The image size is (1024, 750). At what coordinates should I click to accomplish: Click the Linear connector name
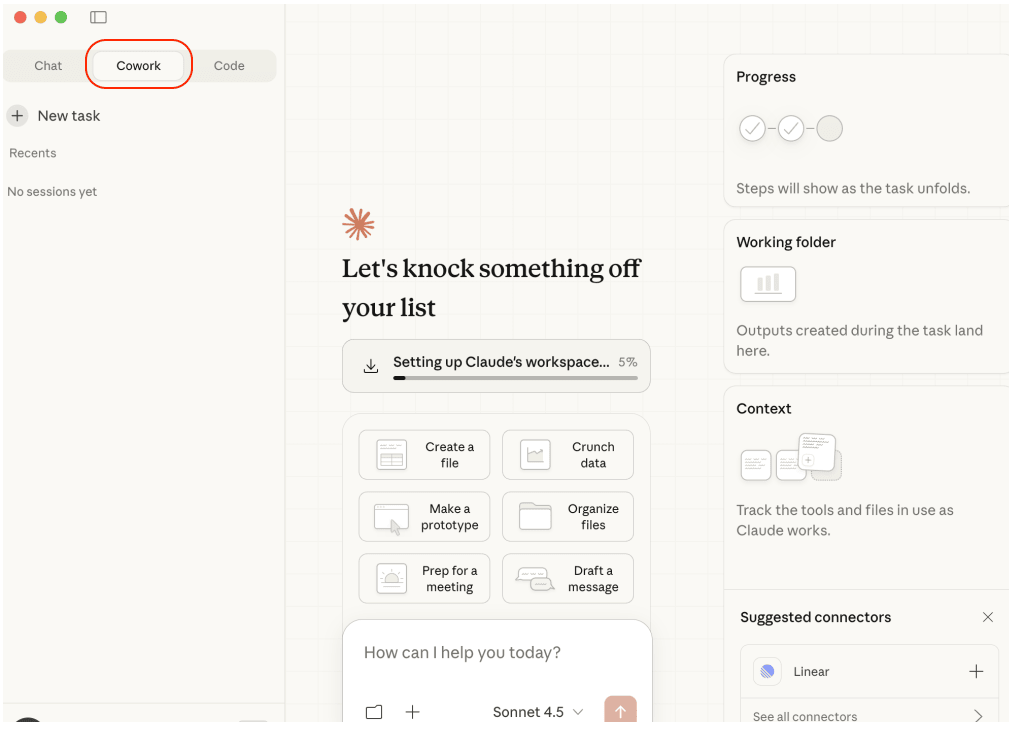pos(811,672)
